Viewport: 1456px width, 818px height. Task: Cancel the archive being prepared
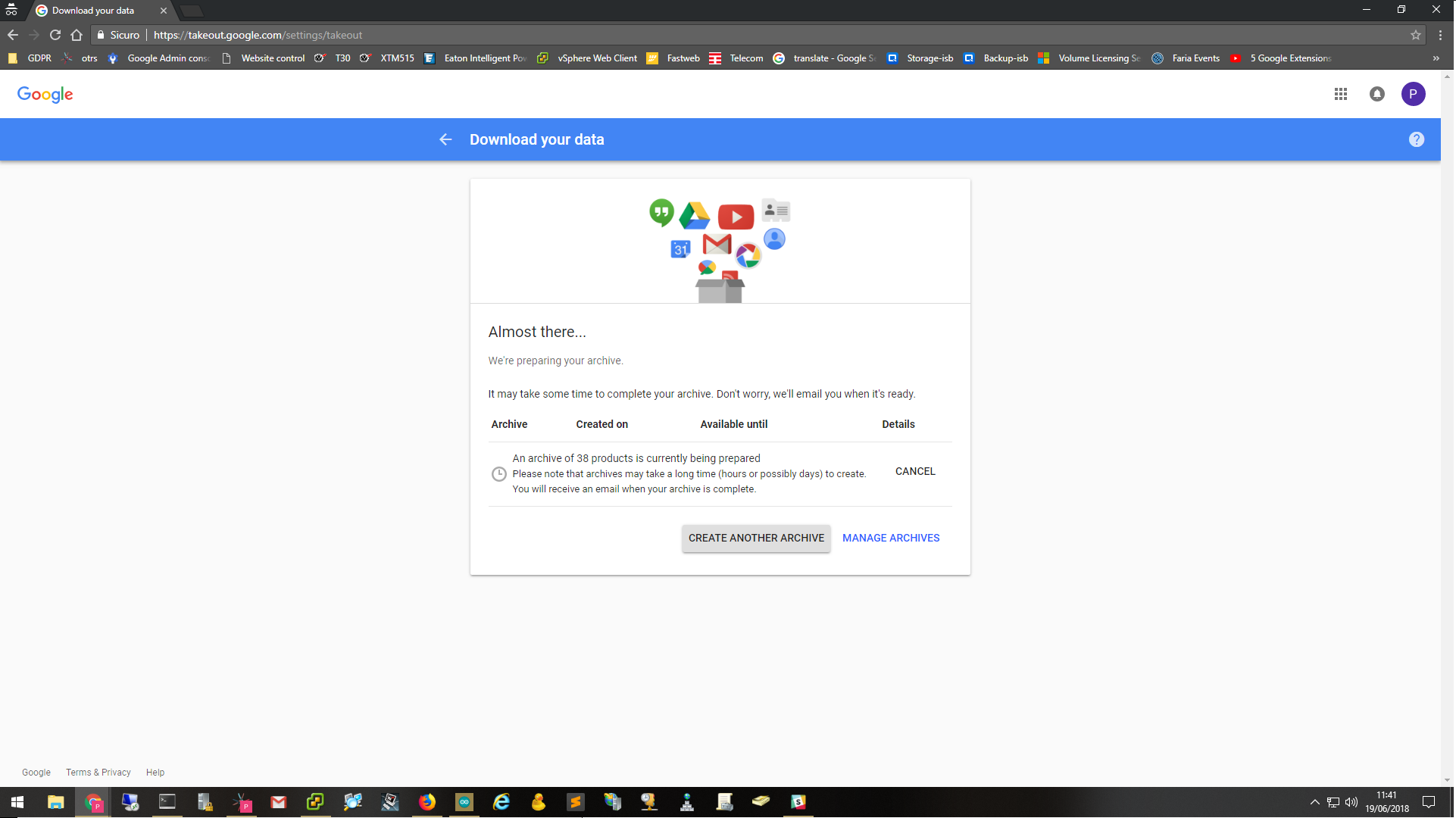[915, 471]
